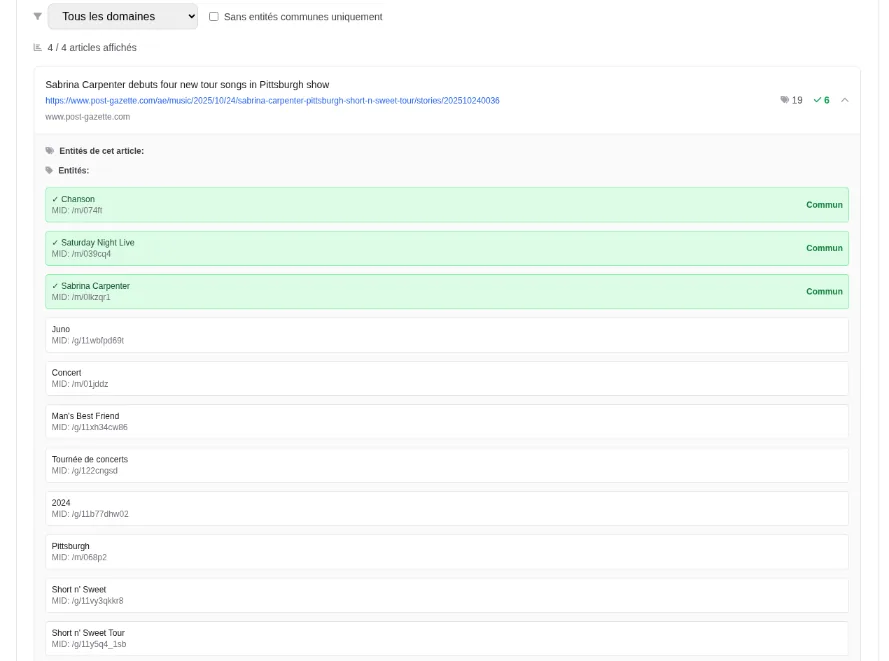Click the filter funnel icon
Viewport: 889px width, 661px height.
(37, 16)
